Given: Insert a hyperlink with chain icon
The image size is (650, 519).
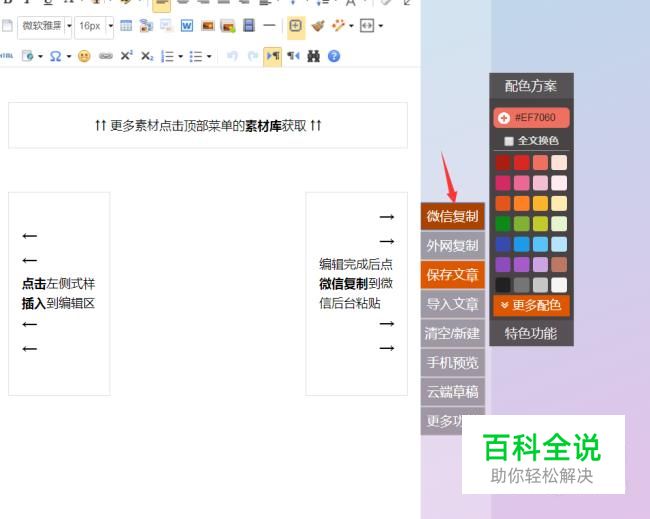Looking at the screenshot, I should [106, 56].
